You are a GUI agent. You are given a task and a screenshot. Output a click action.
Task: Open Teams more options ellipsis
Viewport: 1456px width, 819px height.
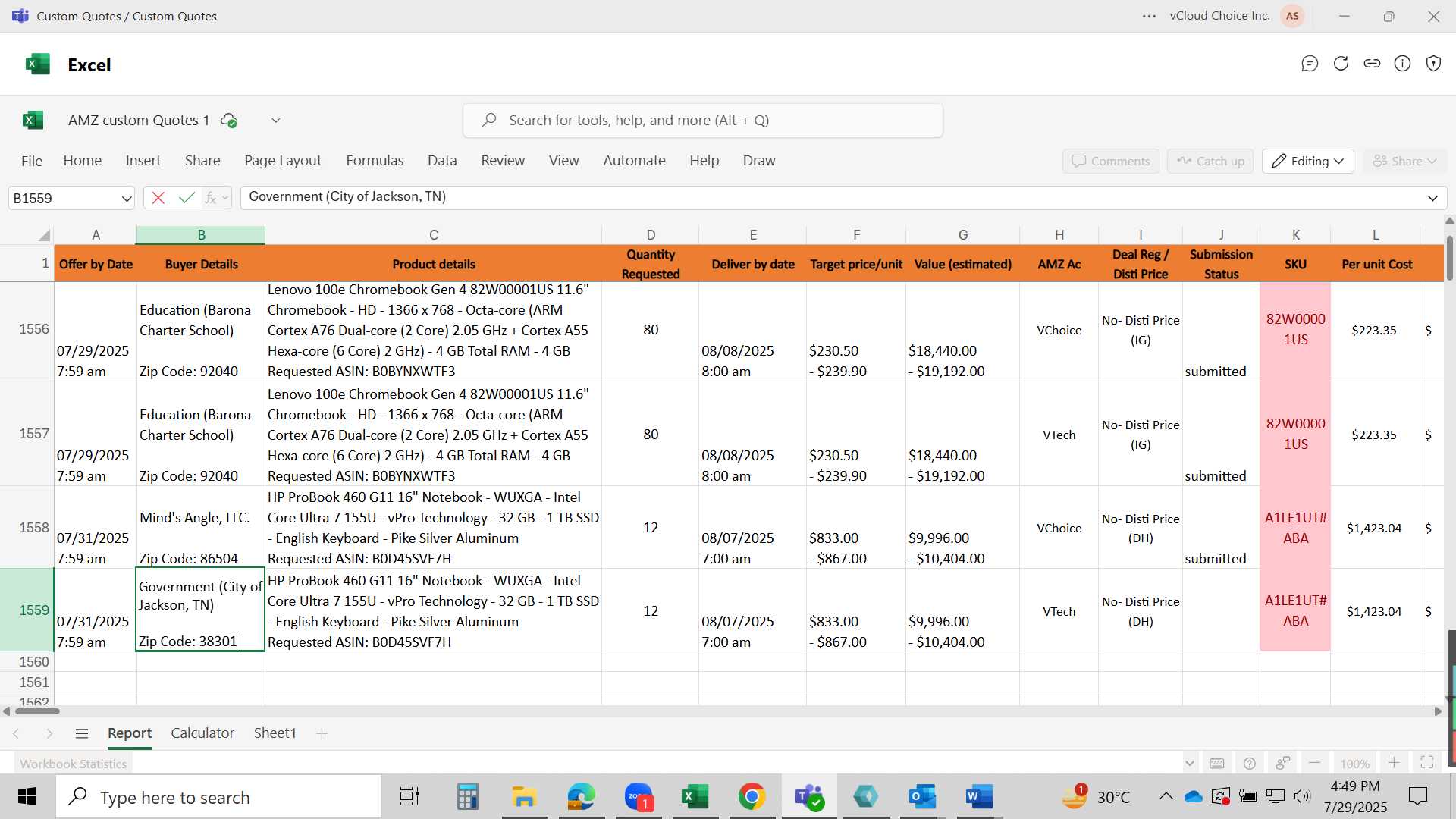pos(1150,16)
